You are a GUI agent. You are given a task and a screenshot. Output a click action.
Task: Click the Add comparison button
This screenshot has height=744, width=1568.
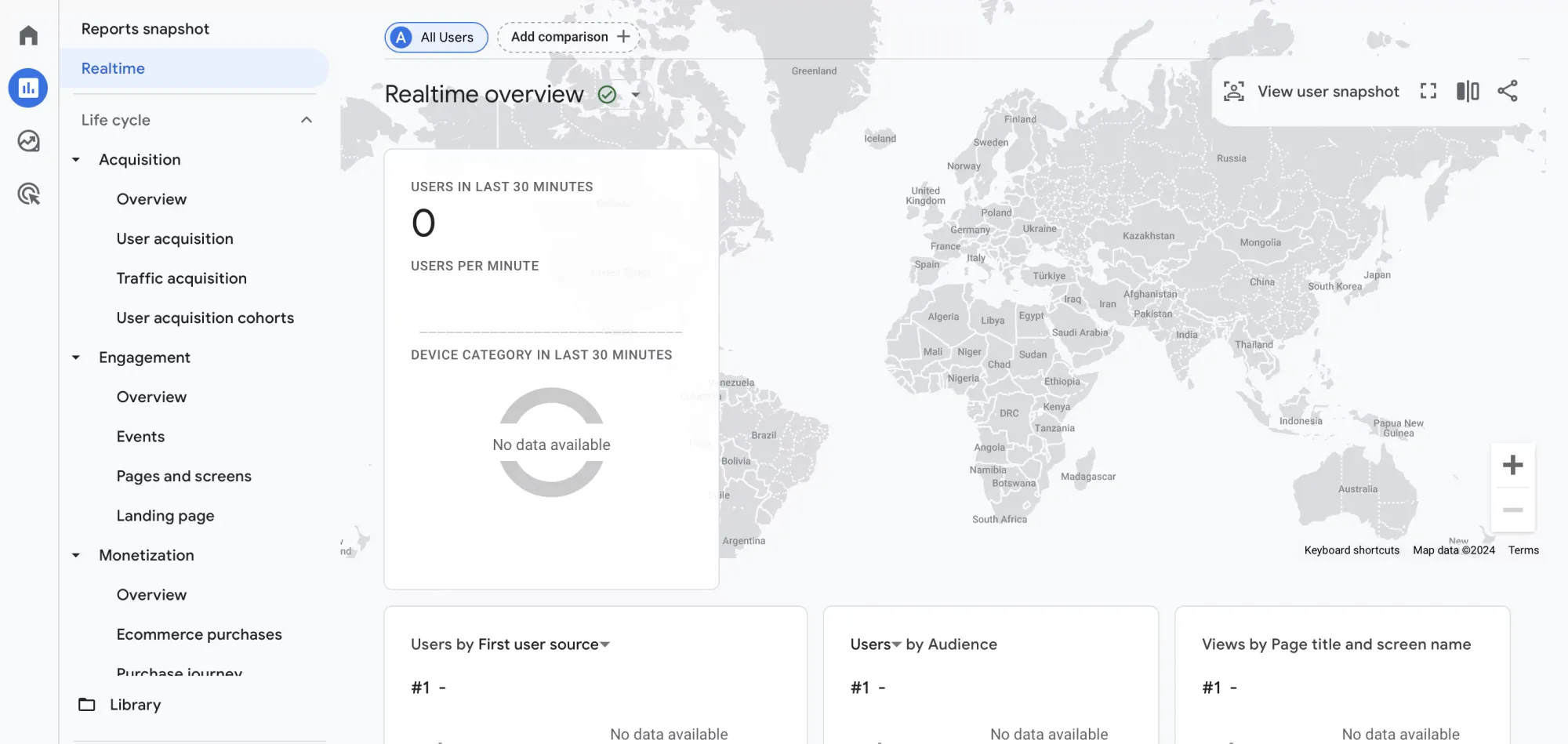pos(568,36)
